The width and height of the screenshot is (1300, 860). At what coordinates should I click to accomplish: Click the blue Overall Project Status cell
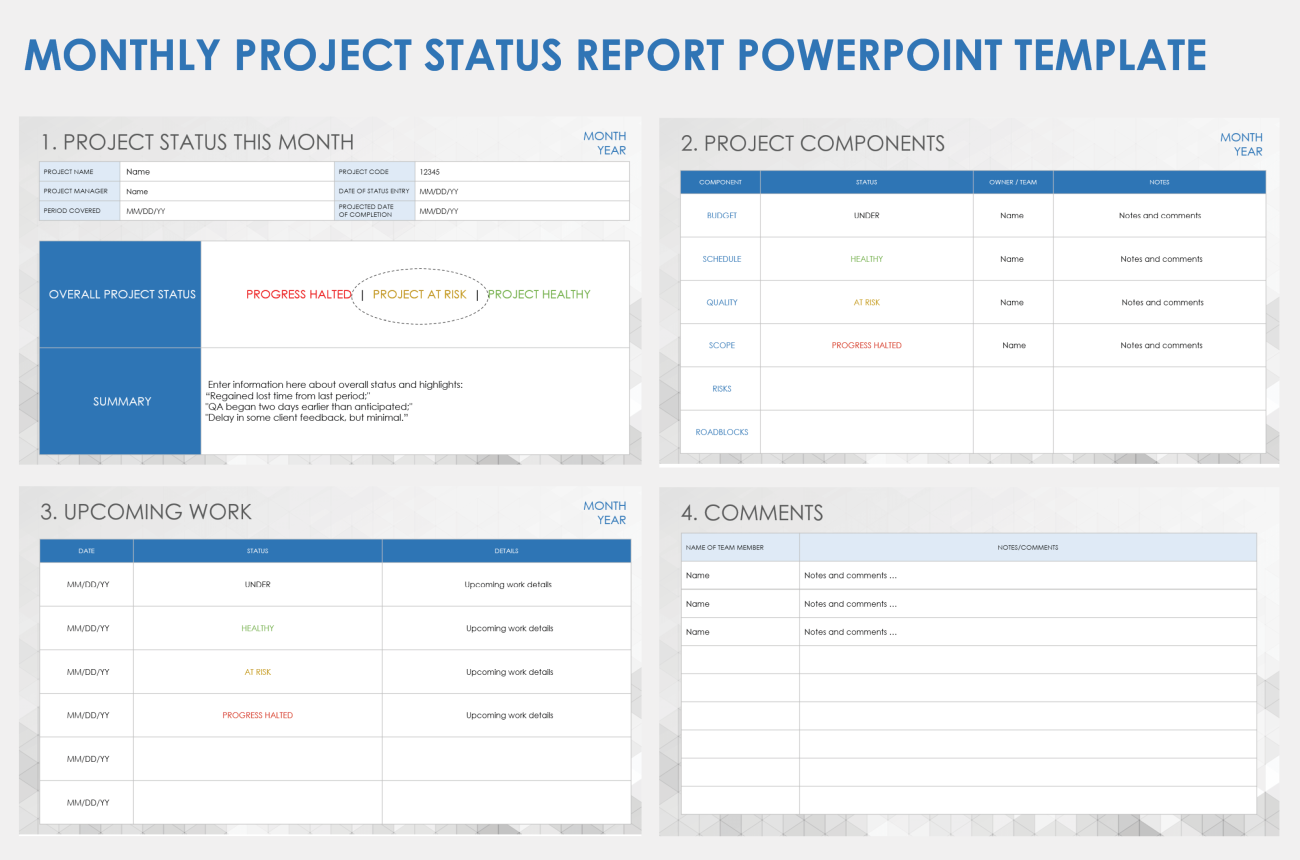(x=122, y=295)
